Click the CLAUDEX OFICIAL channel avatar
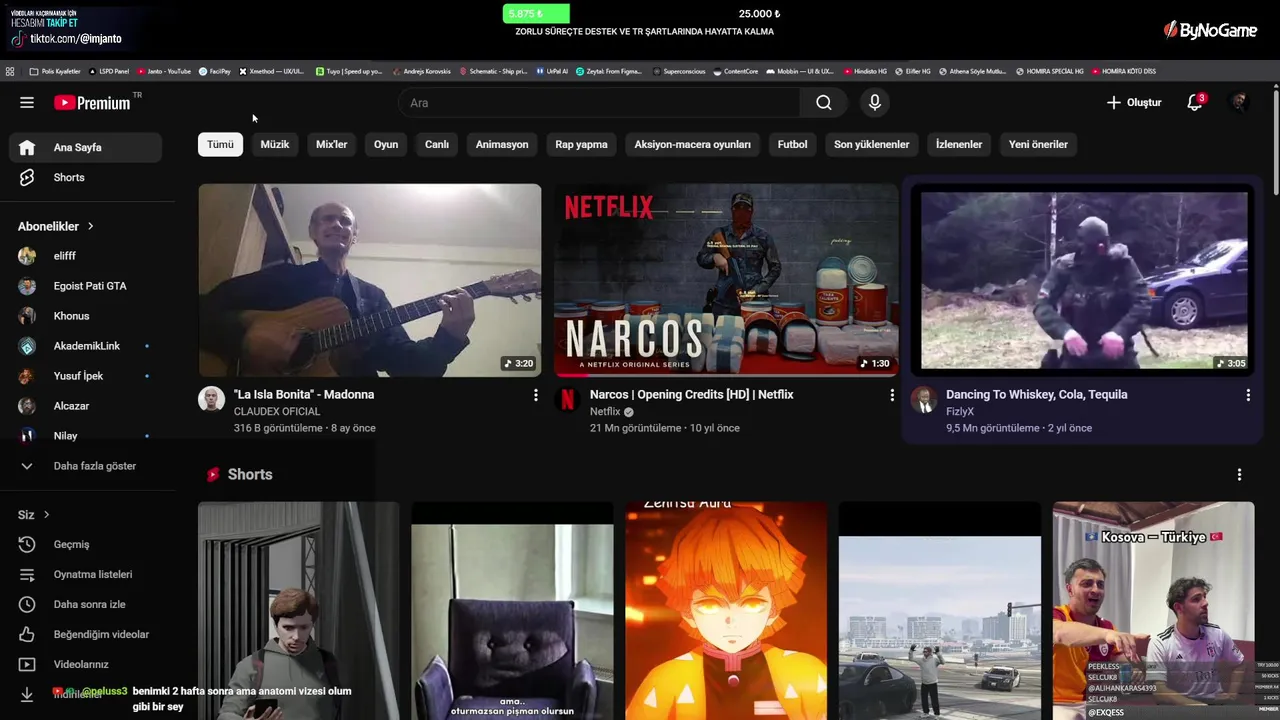The height and width of the screenshot is (720, 1280). point(211,400)
